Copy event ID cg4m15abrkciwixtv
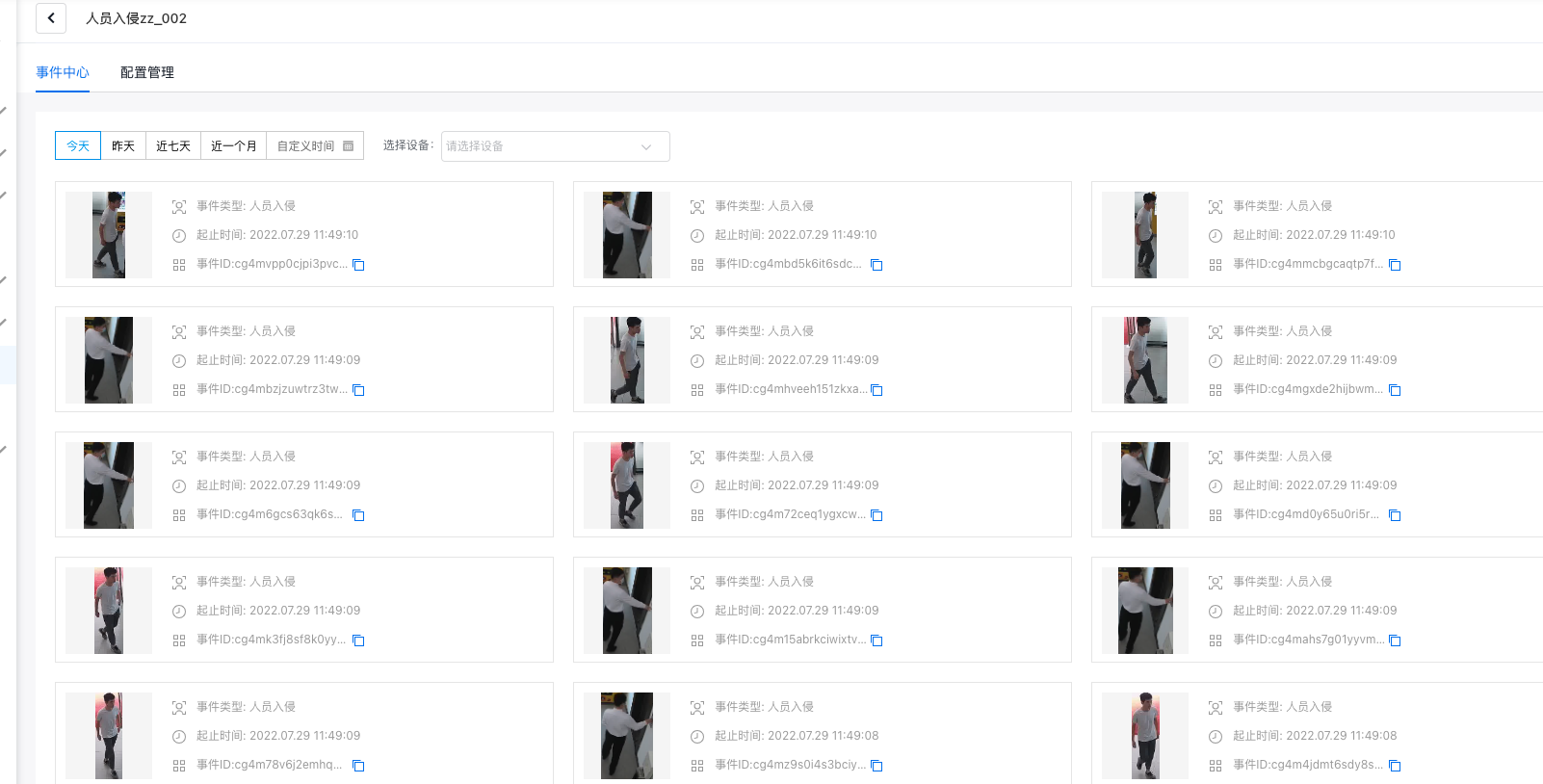This screenshot has width=1543, height=784. pos(876,640)
